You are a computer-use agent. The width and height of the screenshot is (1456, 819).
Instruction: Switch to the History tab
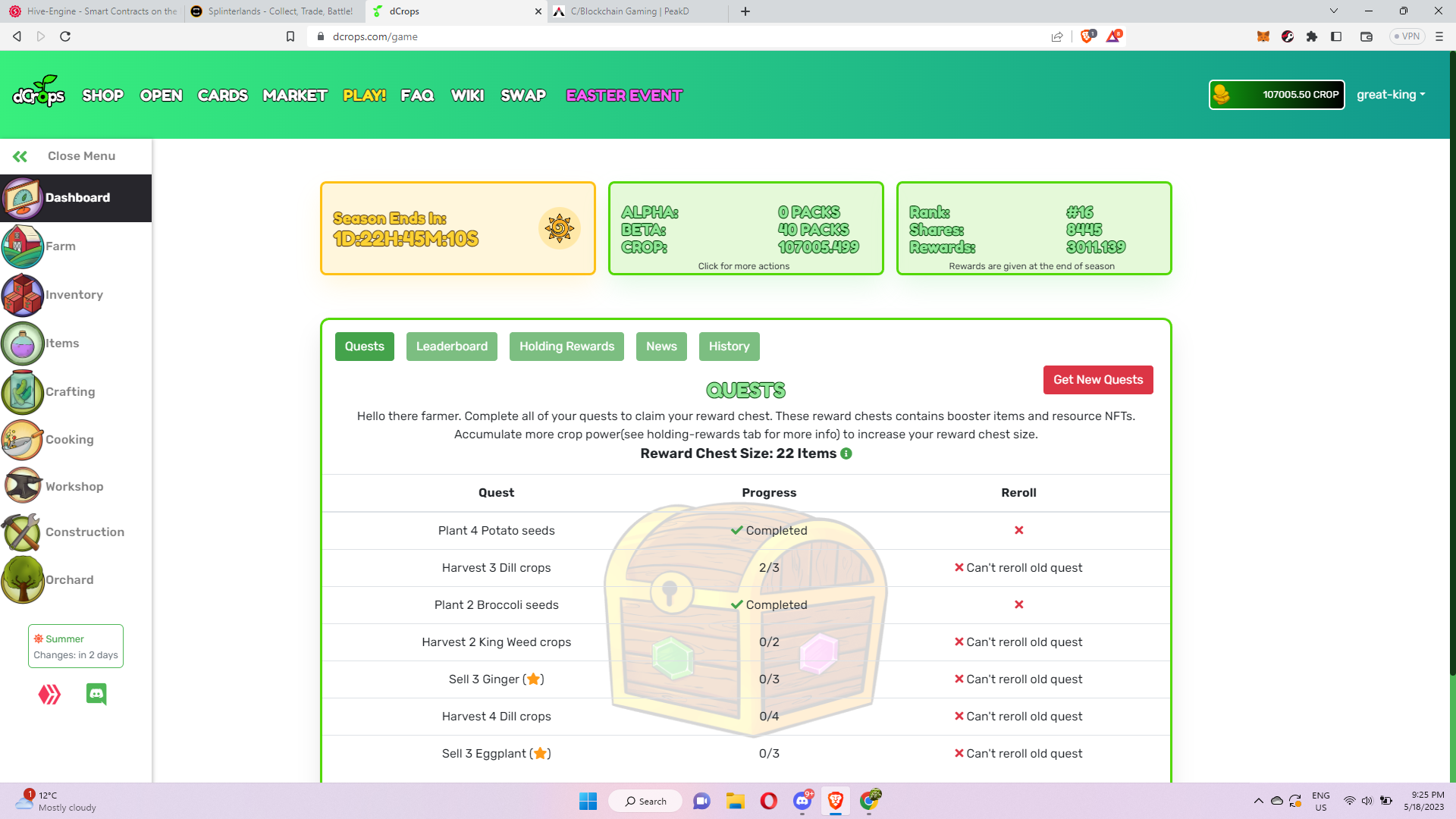pyautogui.click(x=729, y=347)
